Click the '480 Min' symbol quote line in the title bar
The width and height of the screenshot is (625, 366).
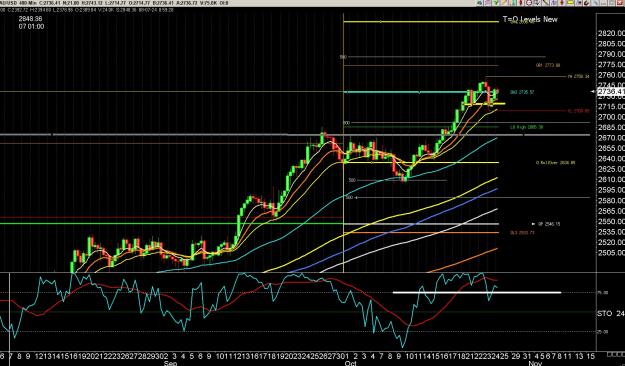pos(114,3)
